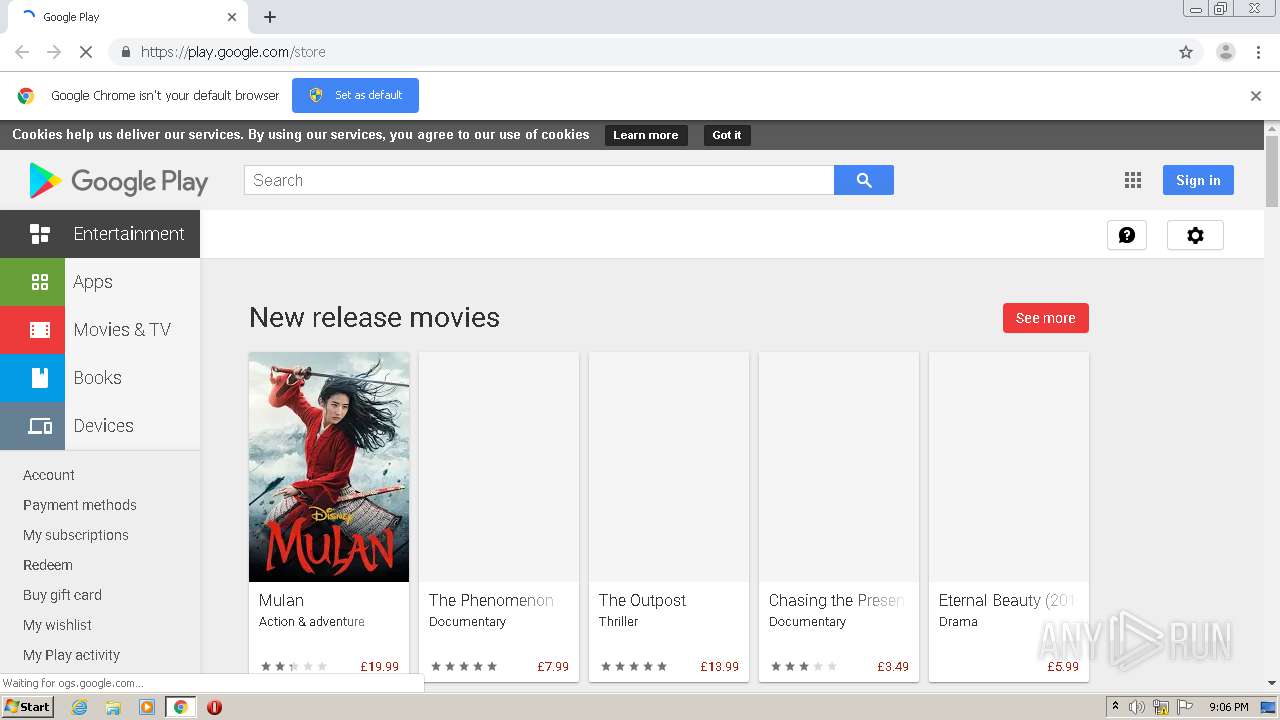Open the My subscriptions link
1280x720 pixels.
coord(76,535)
